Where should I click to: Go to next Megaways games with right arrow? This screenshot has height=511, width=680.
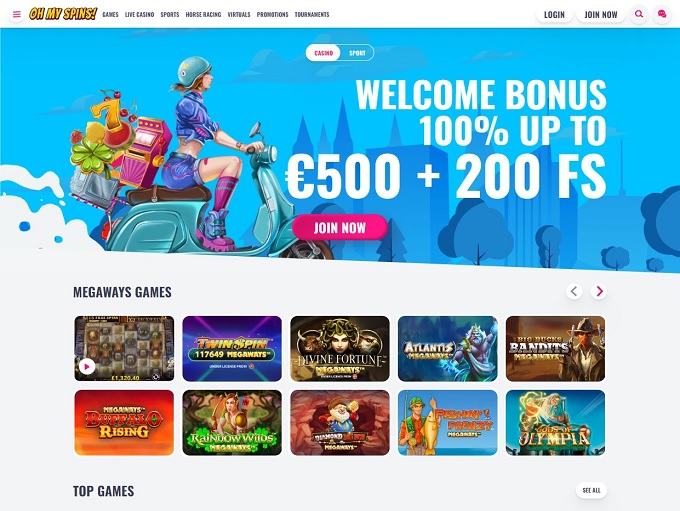click(599, 291)
